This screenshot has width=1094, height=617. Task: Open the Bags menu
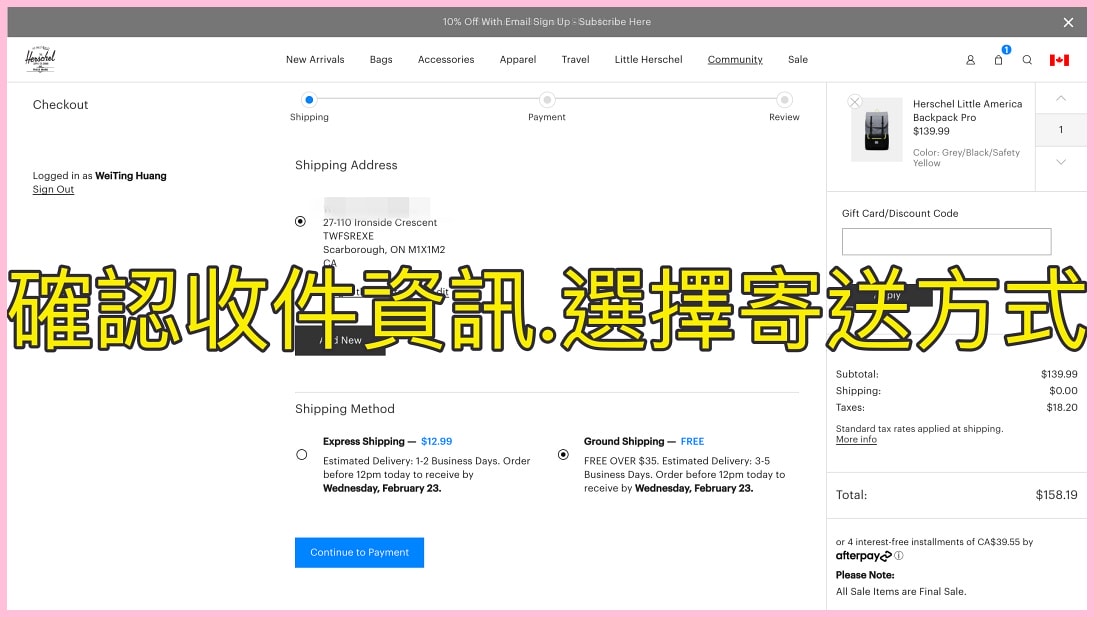coord(381,60)
